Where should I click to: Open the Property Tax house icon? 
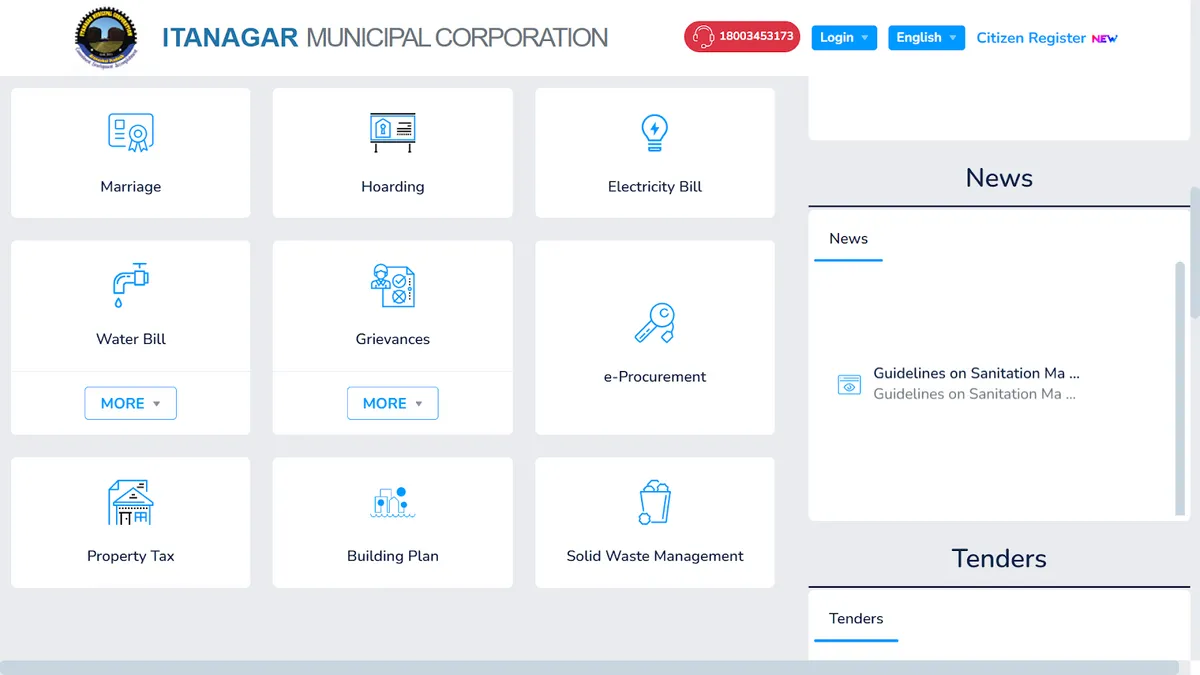(x=130, y=502)
